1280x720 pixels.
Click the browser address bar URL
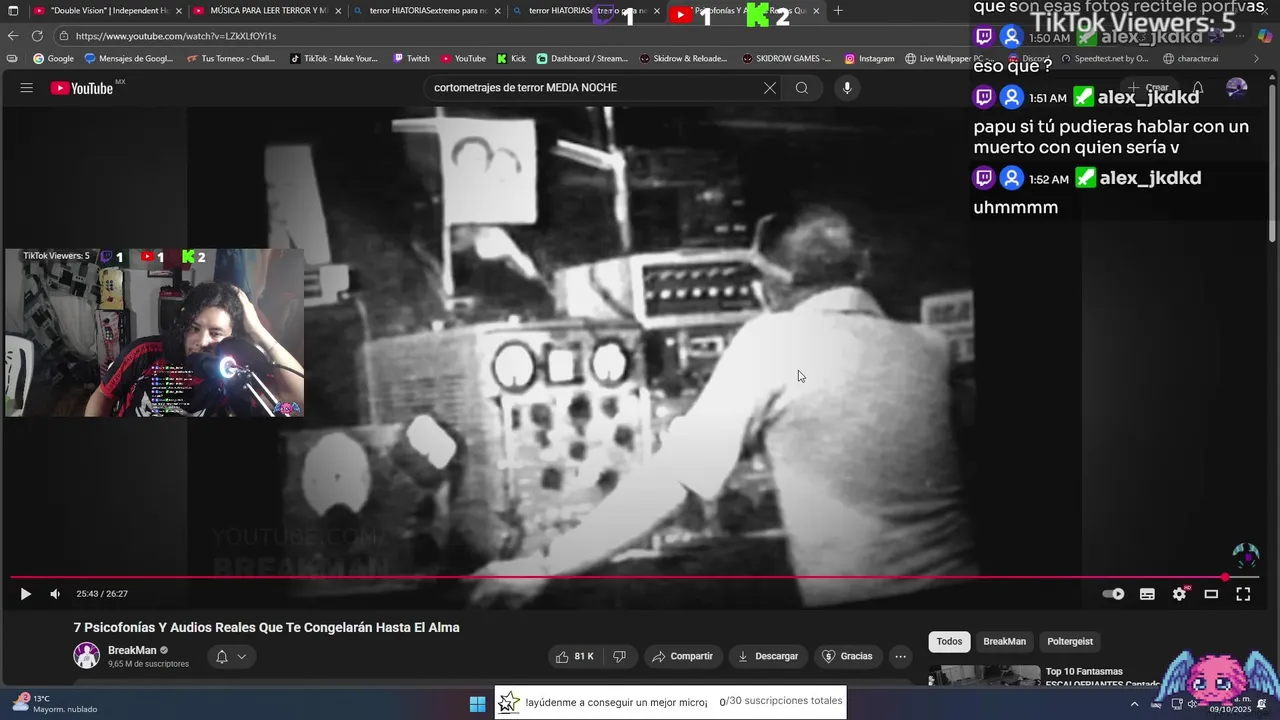(x=176, y=36)
